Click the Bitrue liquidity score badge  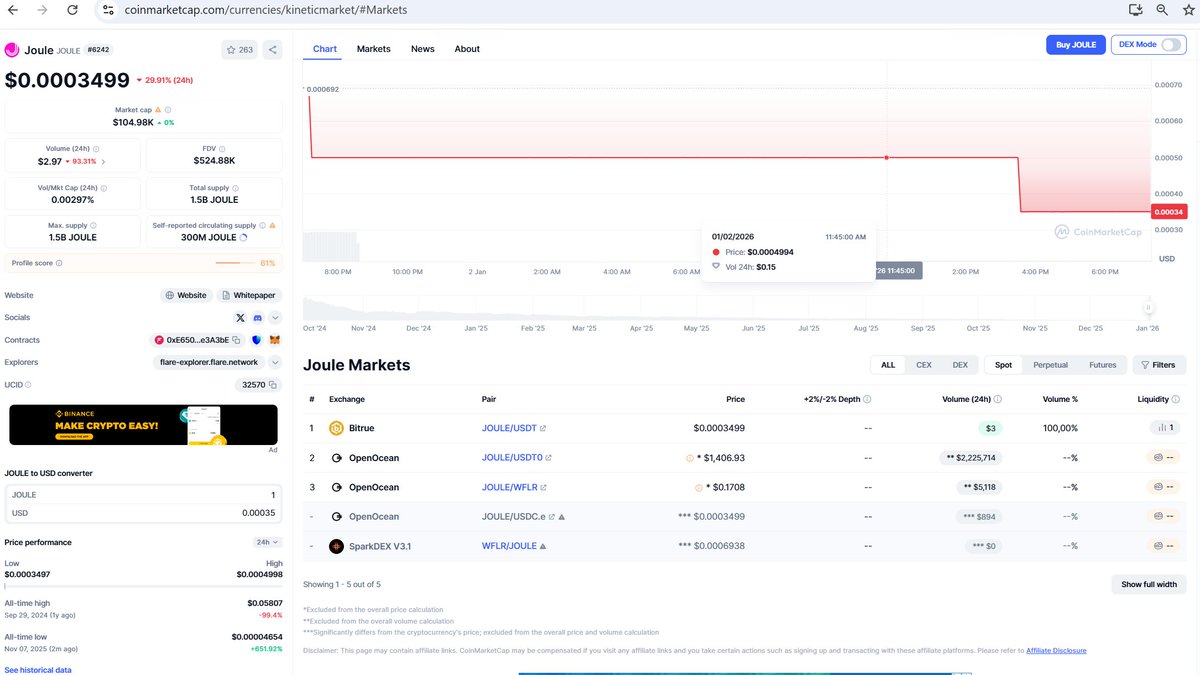pos(1165,428)
